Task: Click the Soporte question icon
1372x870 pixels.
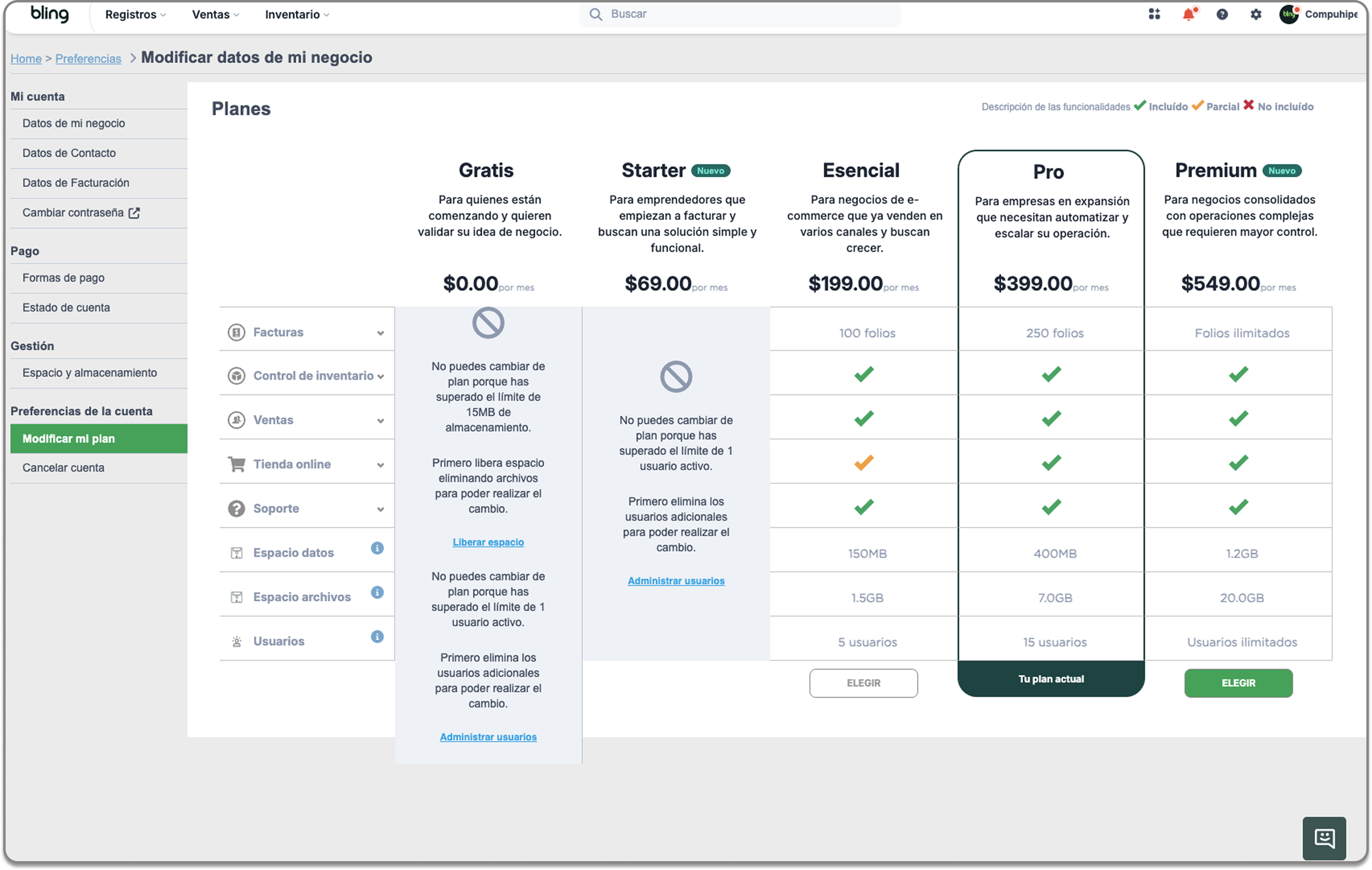Action: click(x=237, y=509)
